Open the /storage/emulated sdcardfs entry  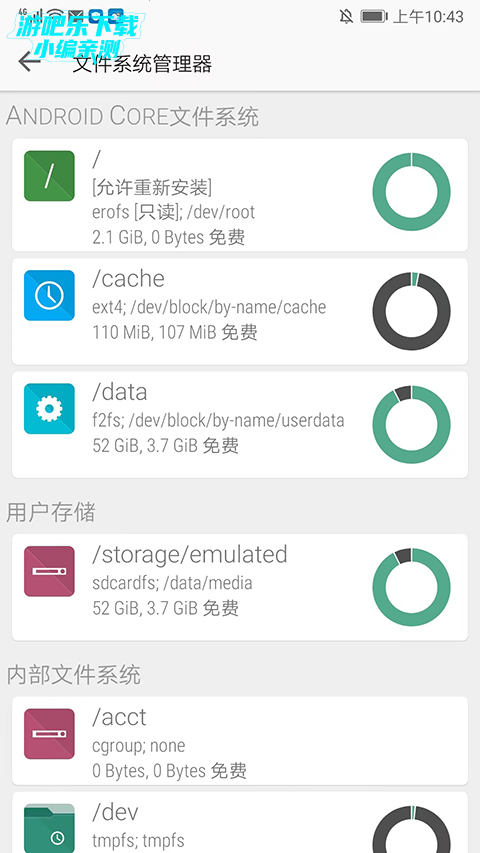click(240, 587)
